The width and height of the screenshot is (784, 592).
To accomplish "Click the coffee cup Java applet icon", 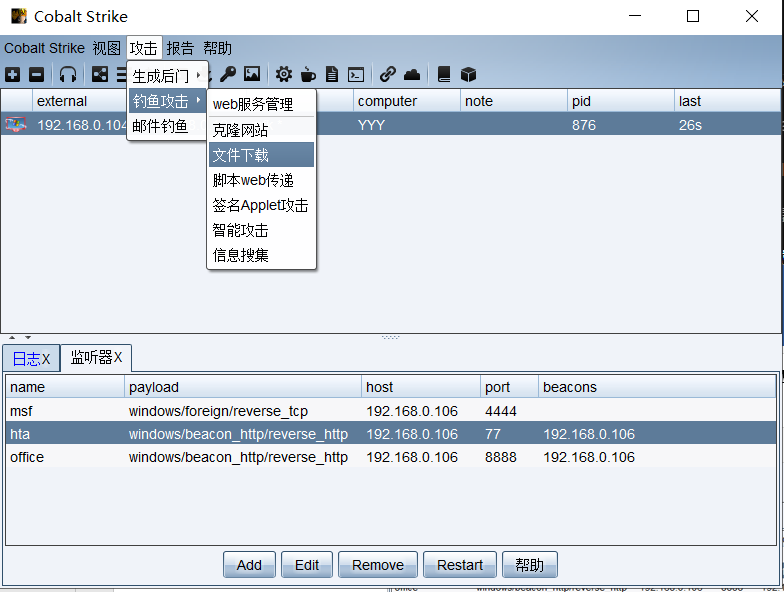I will click(308, 75).
